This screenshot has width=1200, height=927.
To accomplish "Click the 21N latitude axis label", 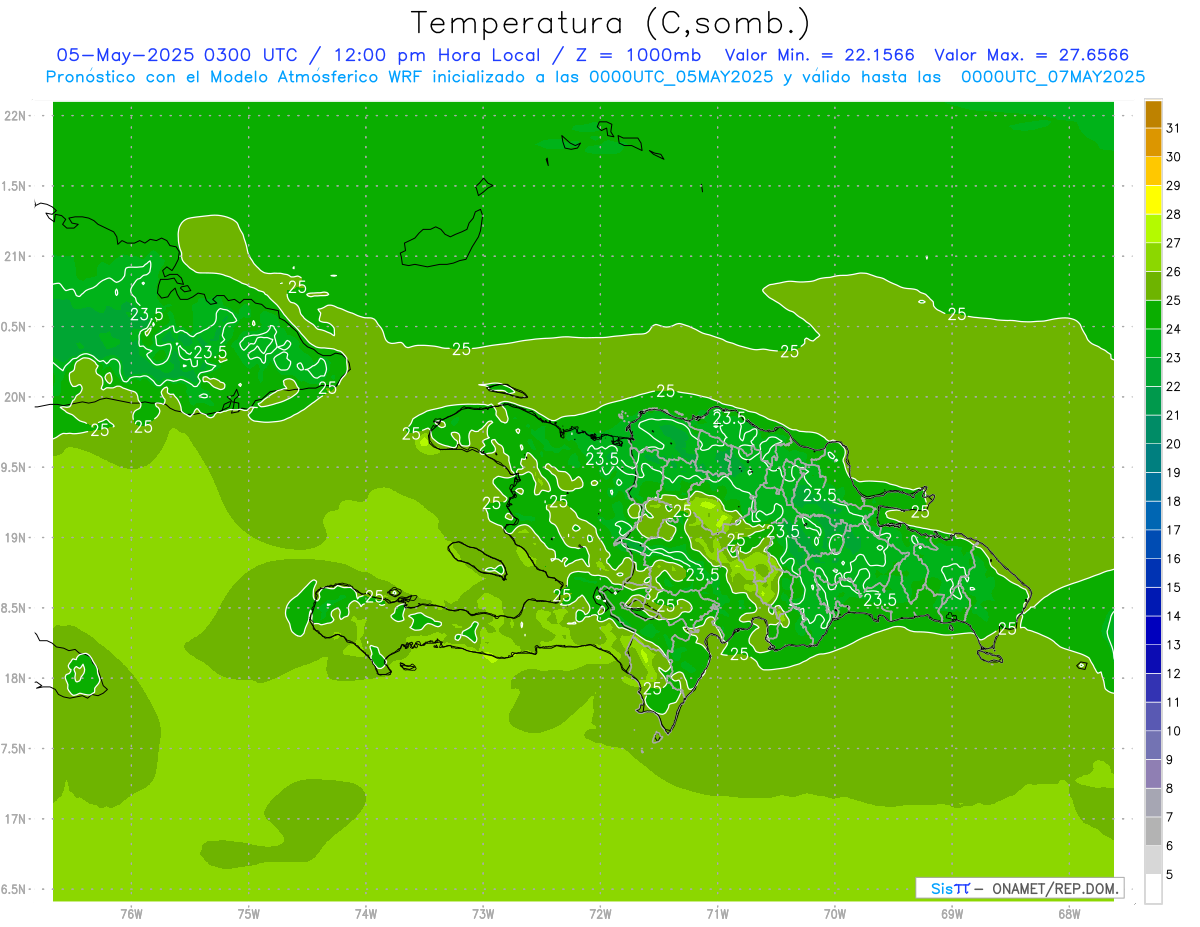I will coord(15,257).
